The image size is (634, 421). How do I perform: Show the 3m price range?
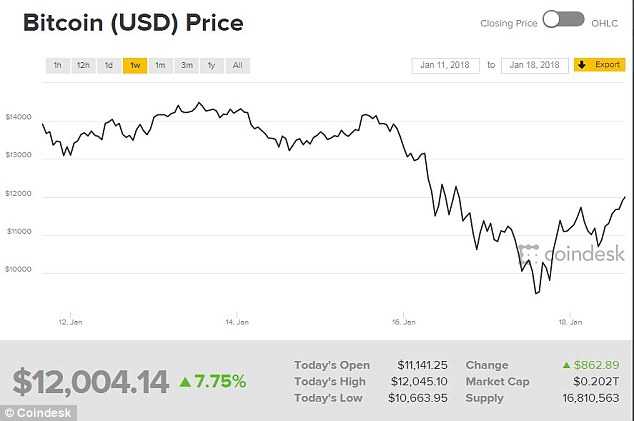click(x=186, y=66)
